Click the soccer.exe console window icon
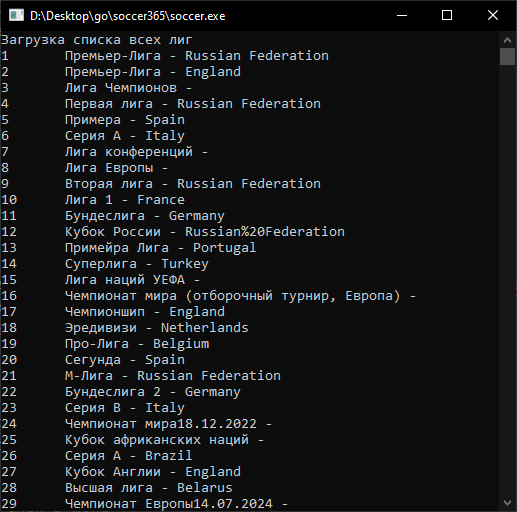517x512 pixels. (16, 15)
